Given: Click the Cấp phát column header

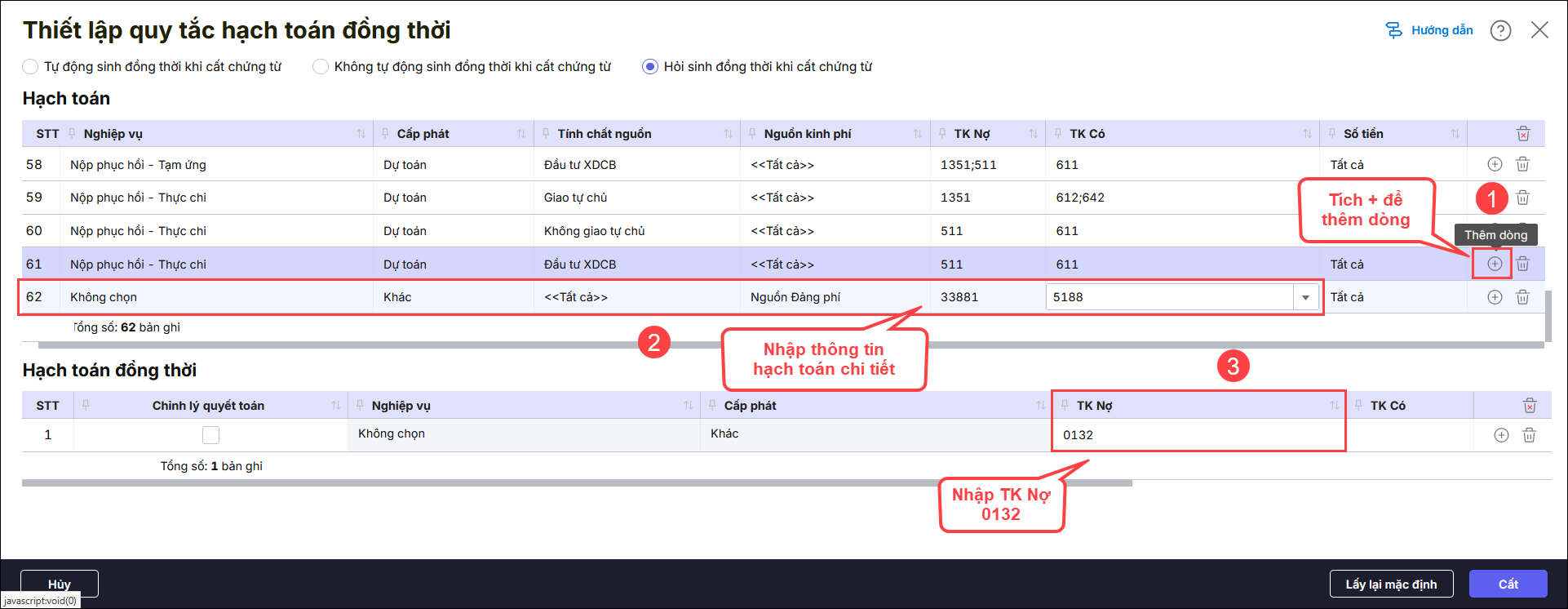Looking at the screenshot, I should (423, 134).
